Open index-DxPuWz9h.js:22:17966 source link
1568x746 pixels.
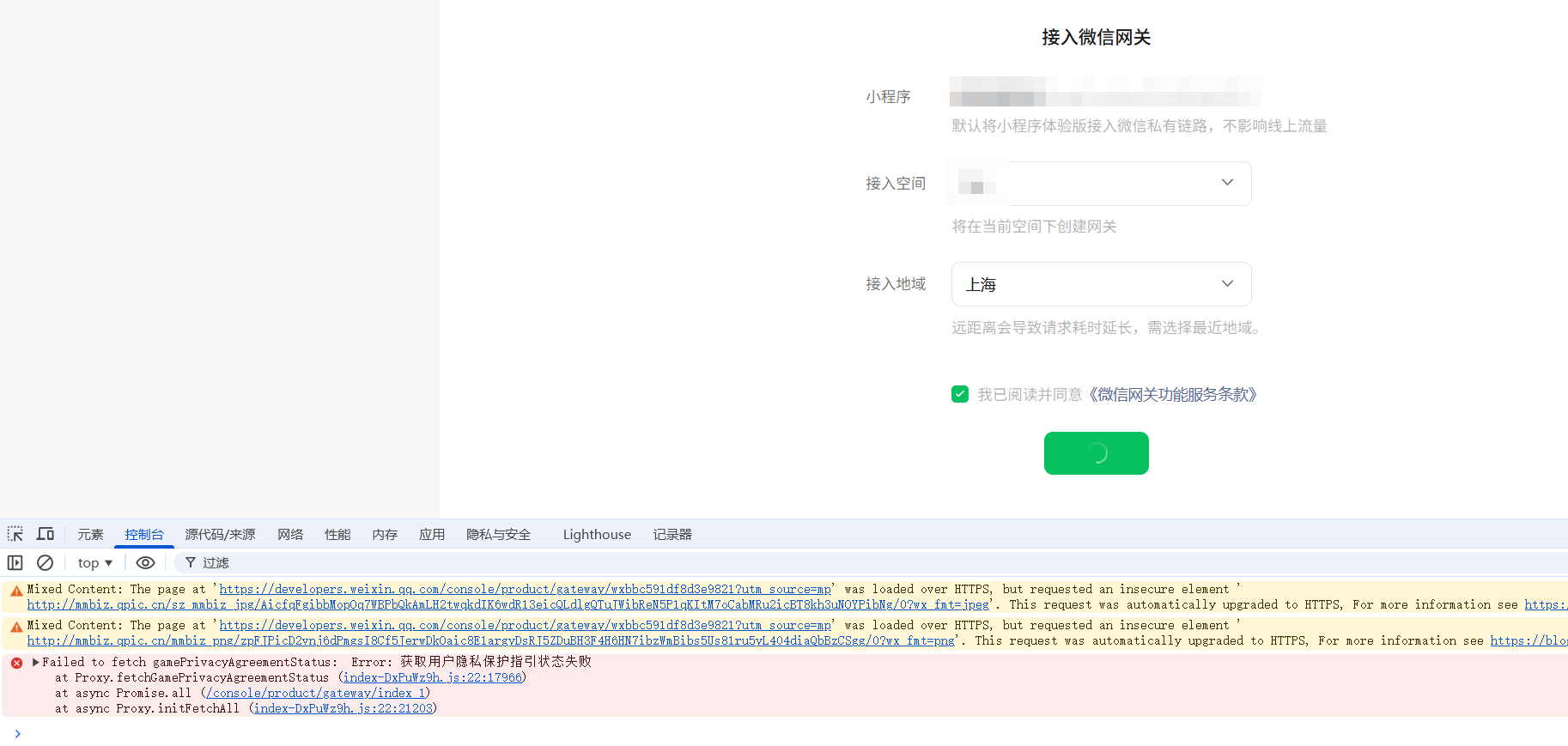[x=433, y=677]
